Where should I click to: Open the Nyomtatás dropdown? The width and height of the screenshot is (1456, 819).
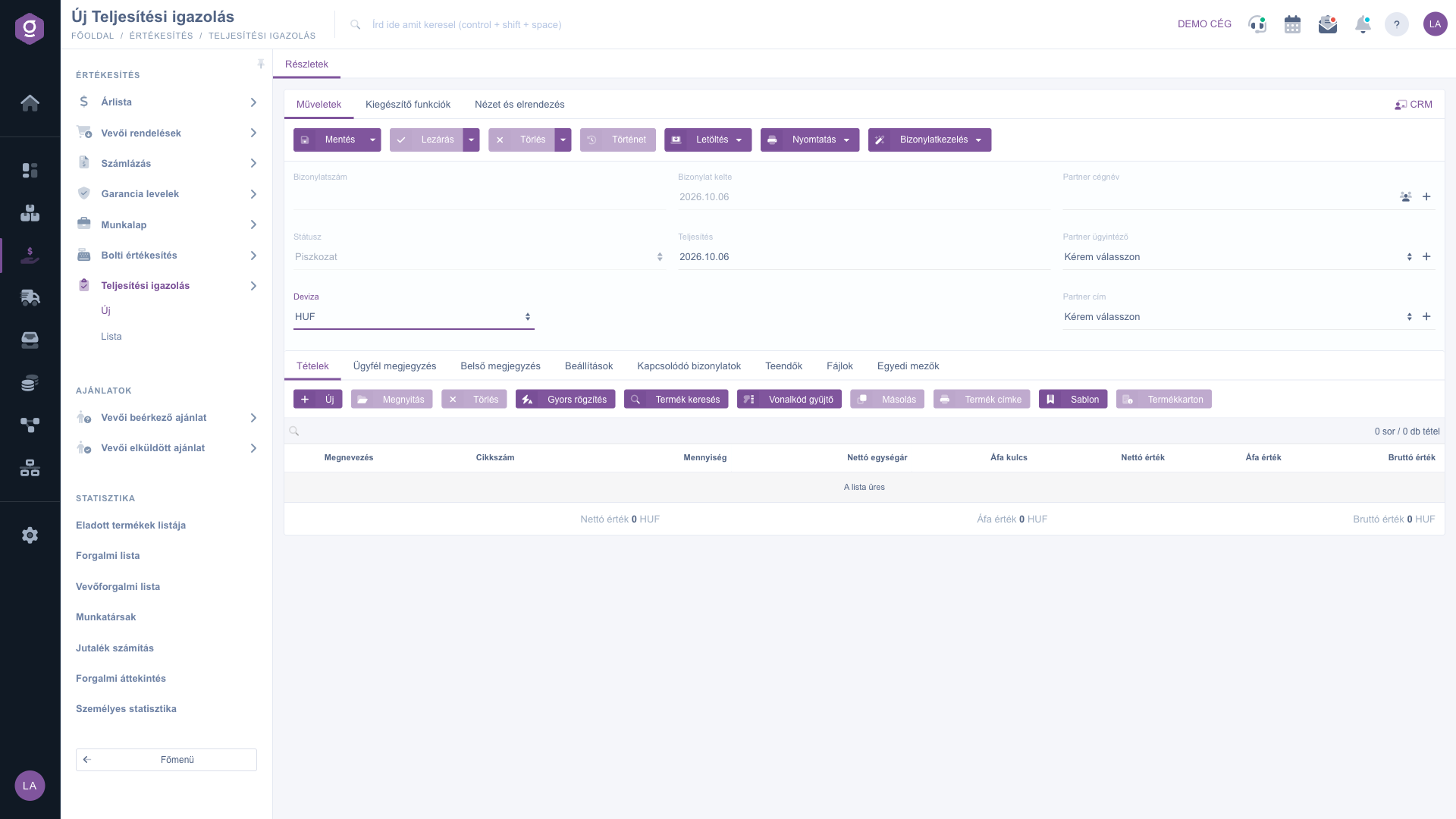click(x=810, y=140)
